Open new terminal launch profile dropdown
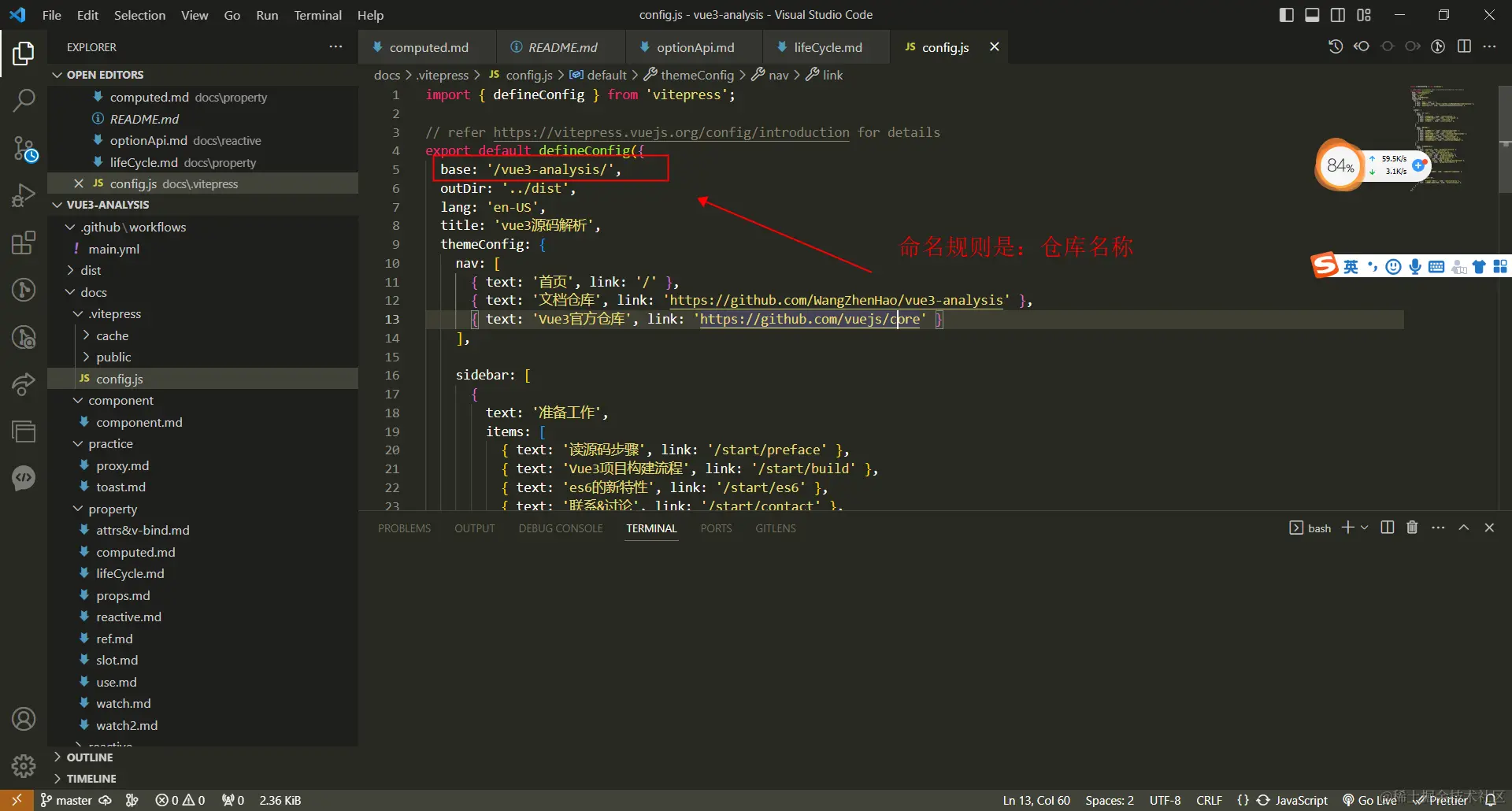This screenshot has width=1512, height=811. (x=1365, y=528)
